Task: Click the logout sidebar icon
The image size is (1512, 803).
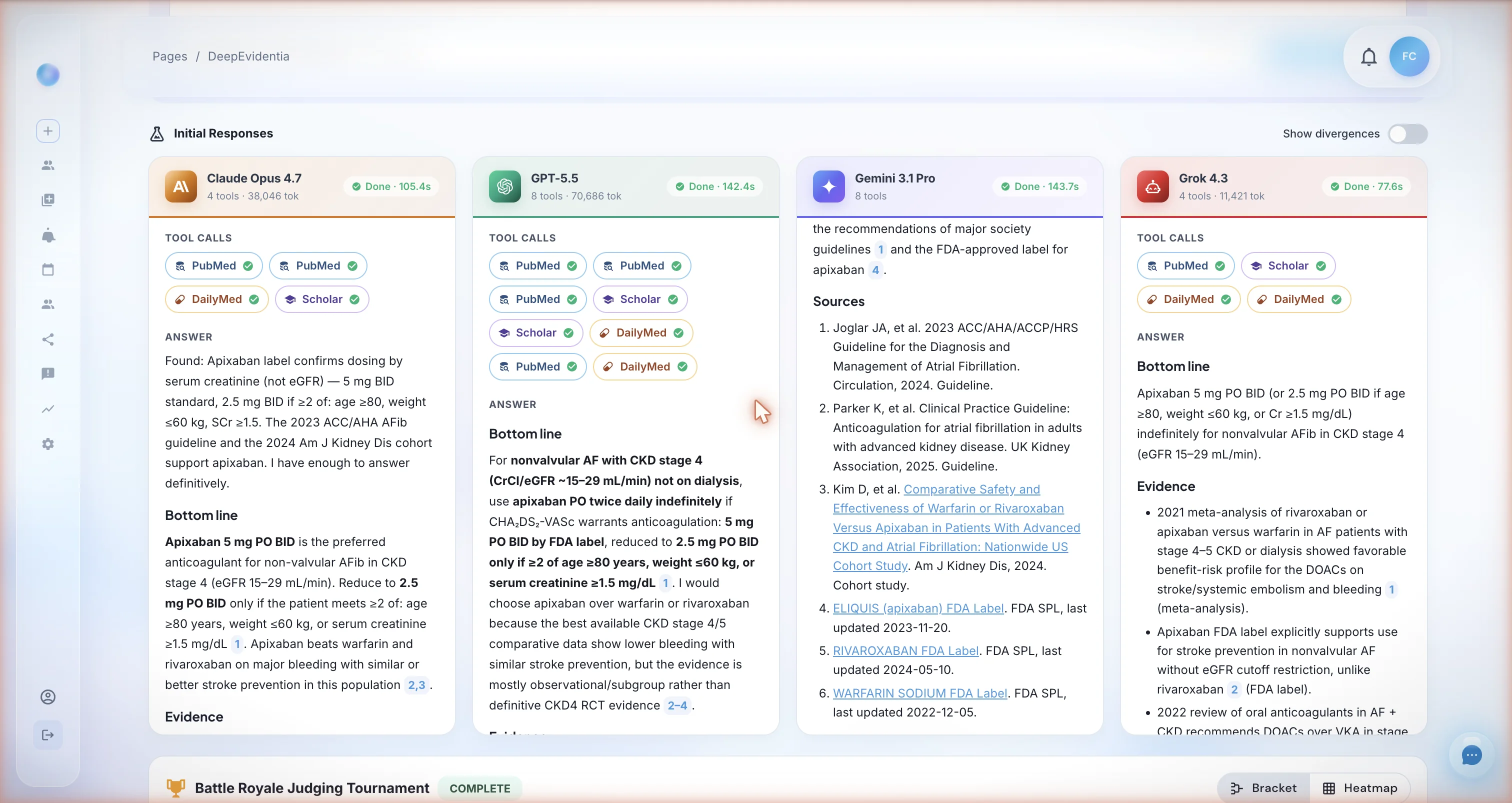Action: pyautogui.click(x=48, y=735)
